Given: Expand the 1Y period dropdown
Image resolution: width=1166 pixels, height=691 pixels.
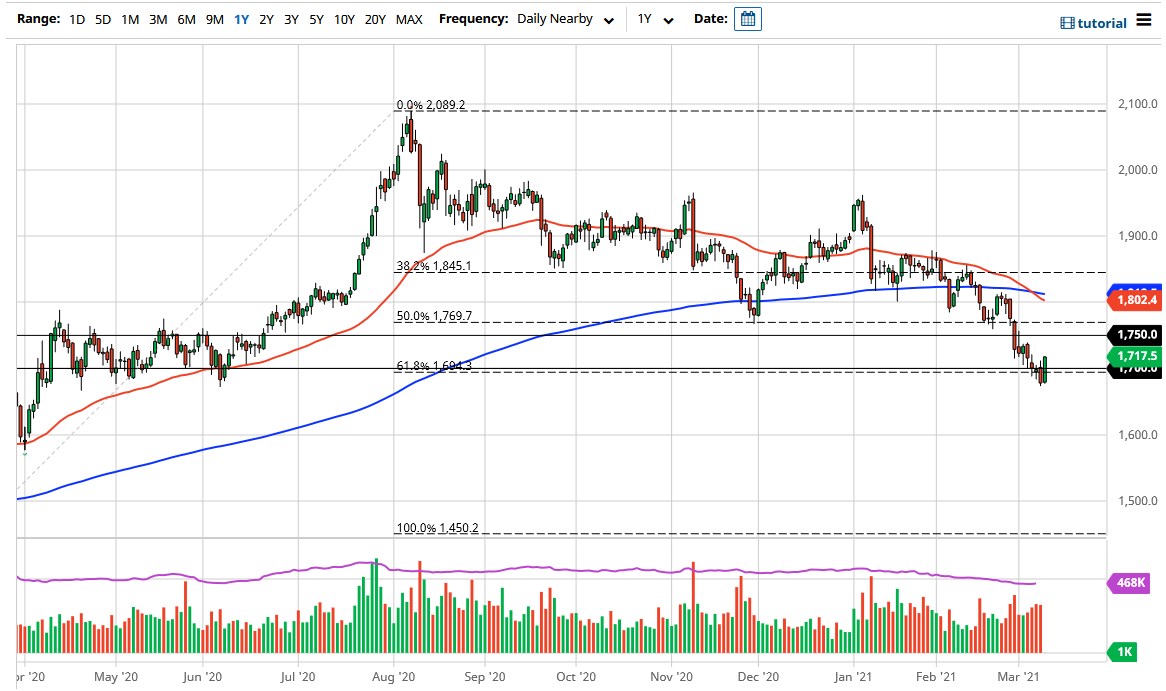Looking at the screenshot, I should 655,19.
